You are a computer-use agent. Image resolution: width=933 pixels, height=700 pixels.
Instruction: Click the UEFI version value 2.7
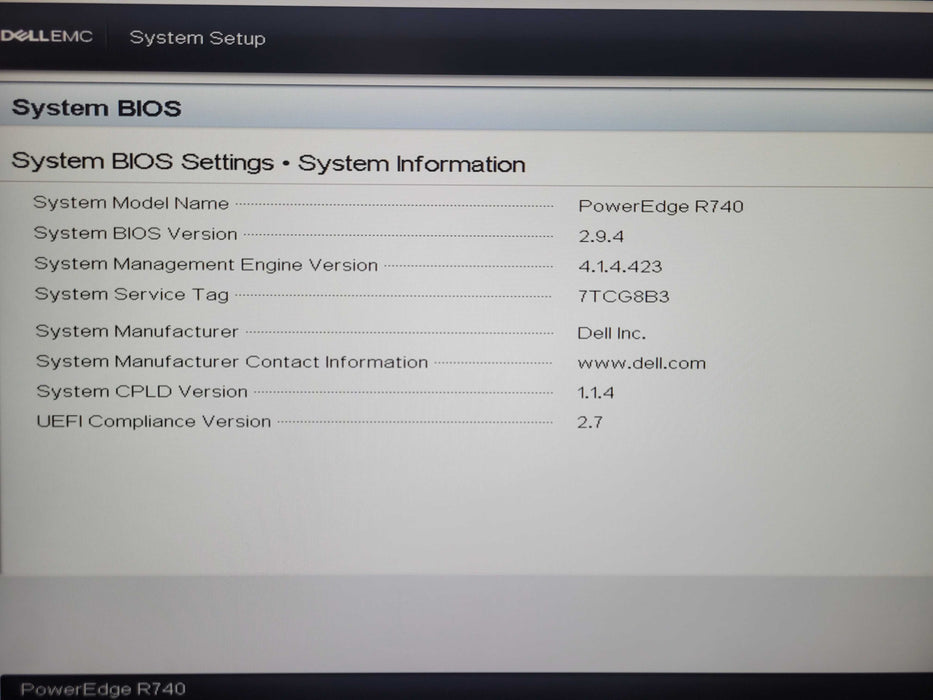(590, 422)
